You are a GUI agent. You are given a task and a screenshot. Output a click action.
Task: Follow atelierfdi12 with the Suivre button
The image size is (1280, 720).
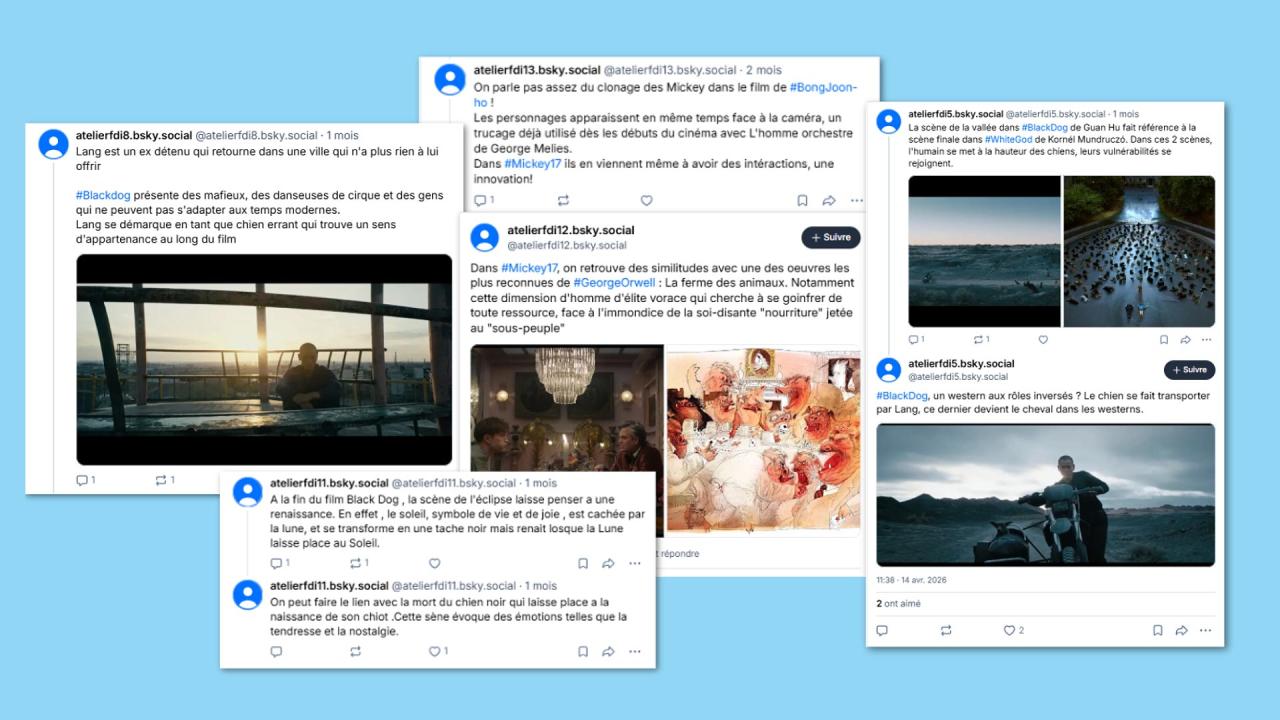coord(831,237)
